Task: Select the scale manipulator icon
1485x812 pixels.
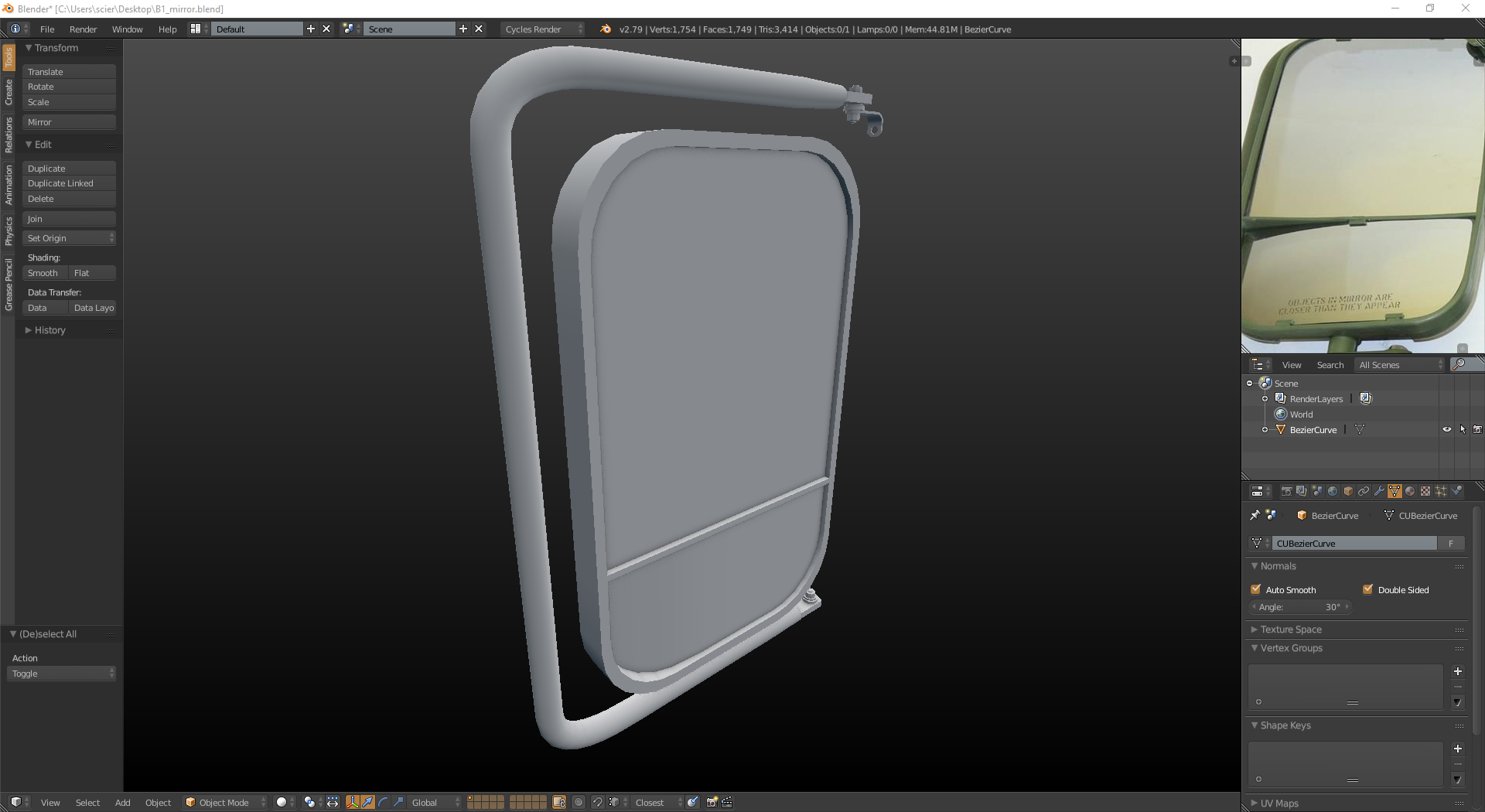Action: [398, 802]
